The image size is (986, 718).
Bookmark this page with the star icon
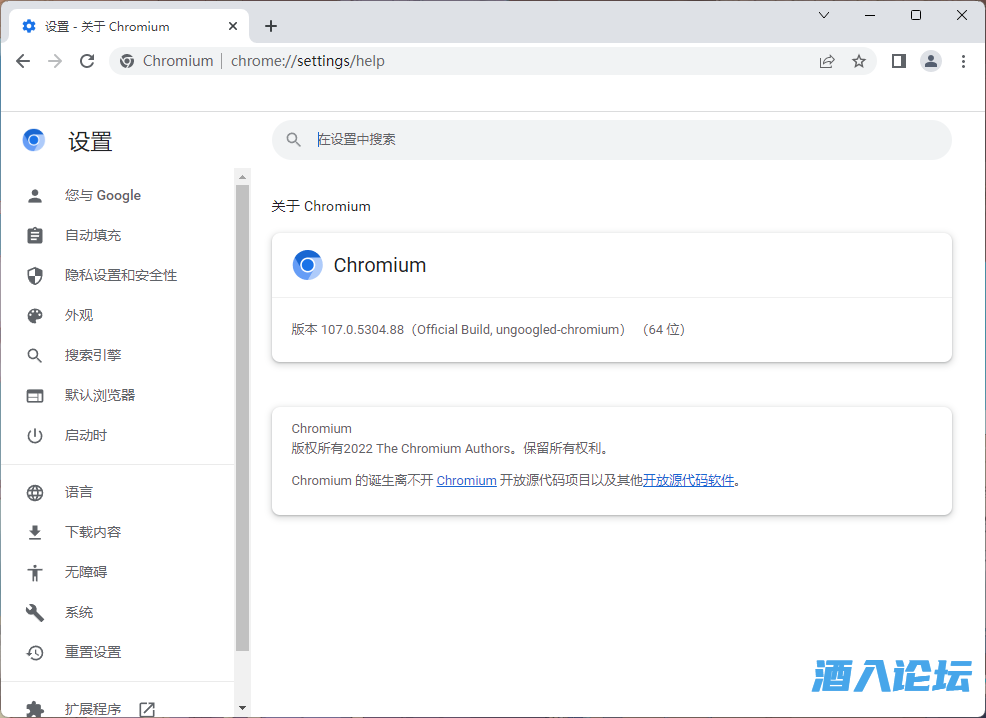click(859, 61)
